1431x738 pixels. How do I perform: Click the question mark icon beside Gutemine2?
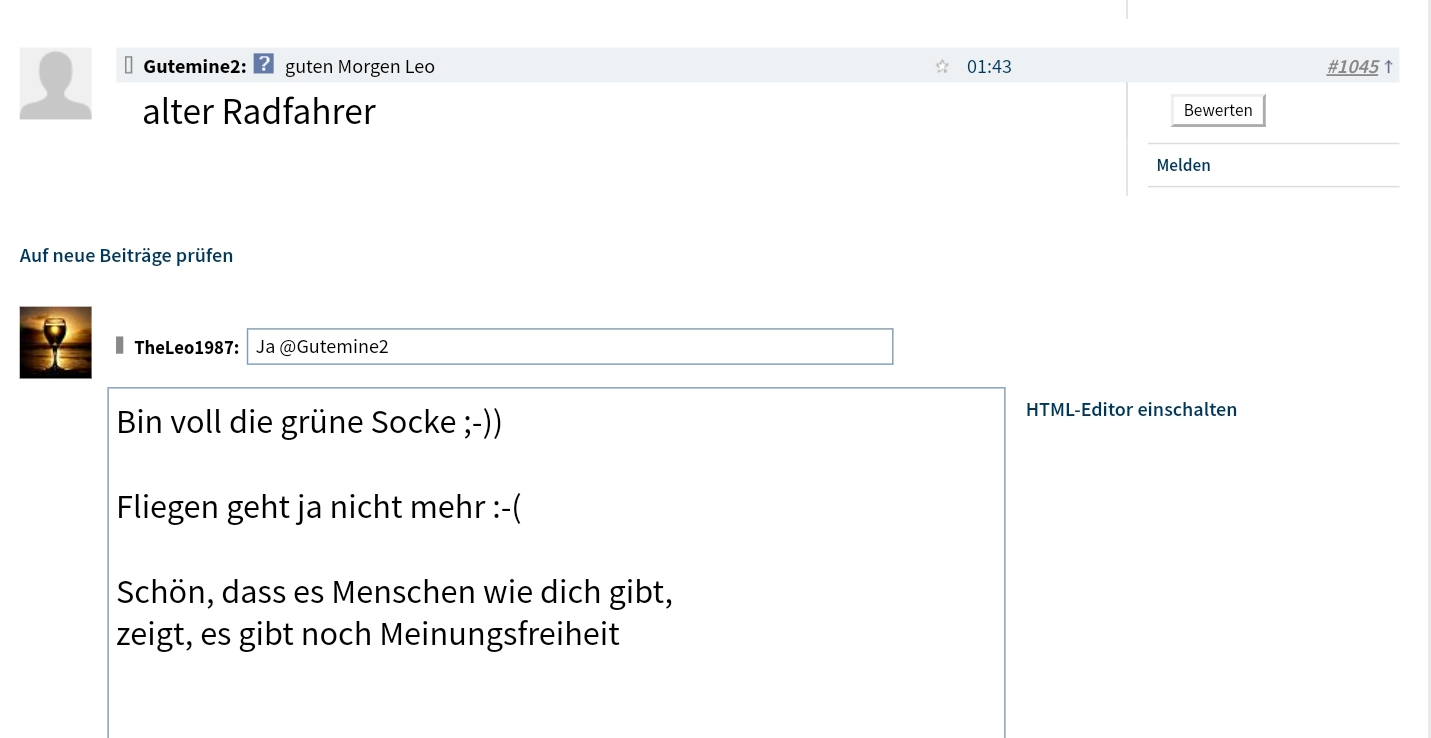pyautogui.click(x=263, y=65)
